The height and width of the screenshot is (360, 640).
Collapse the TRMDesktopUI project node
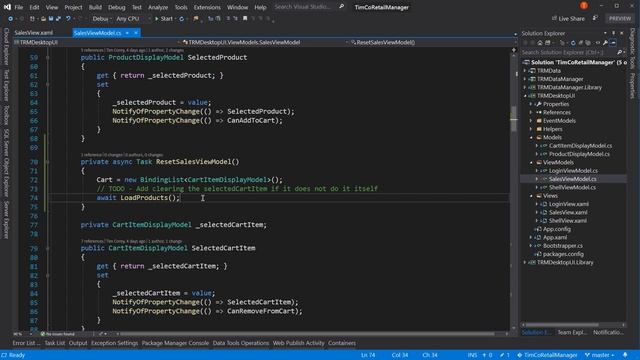coord(525,96)
